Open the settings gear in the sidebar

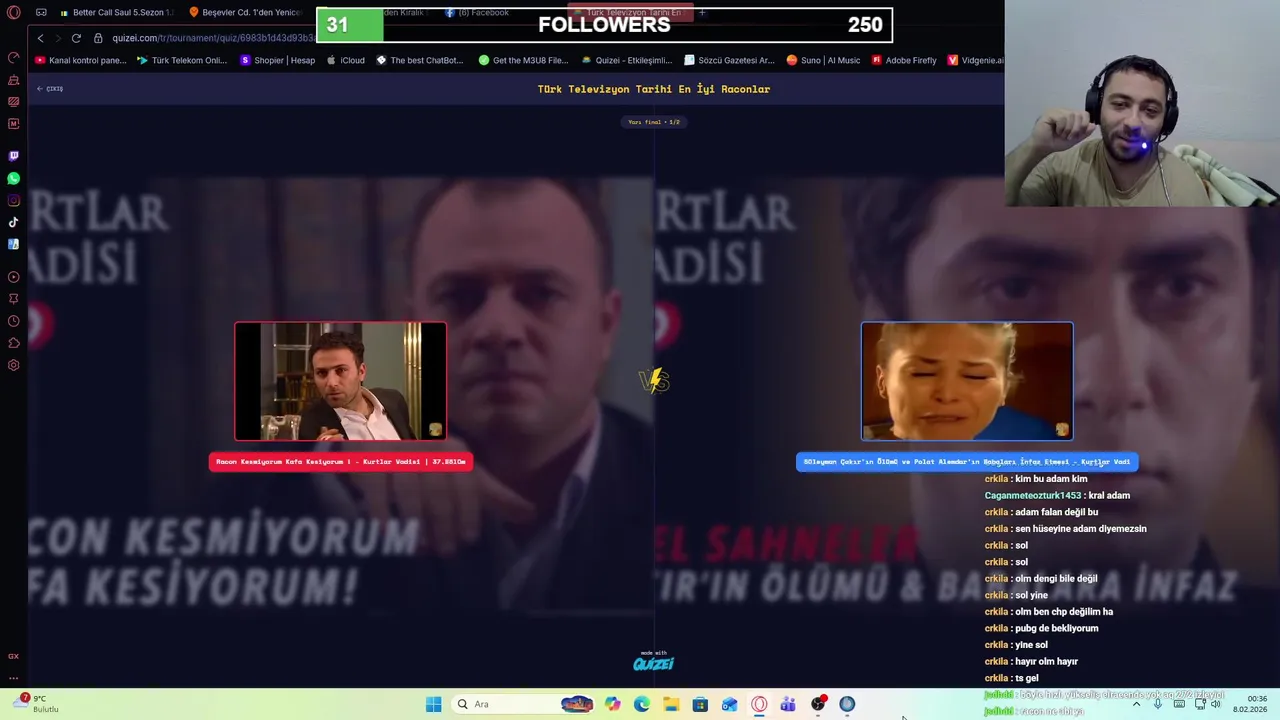click(x=13, y=365)
